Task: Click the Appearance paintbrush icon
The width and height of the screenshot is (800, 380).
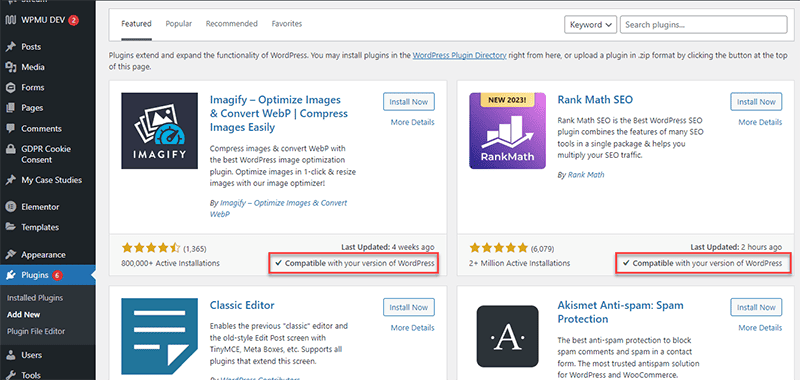Action: click(x=10, y=255)
